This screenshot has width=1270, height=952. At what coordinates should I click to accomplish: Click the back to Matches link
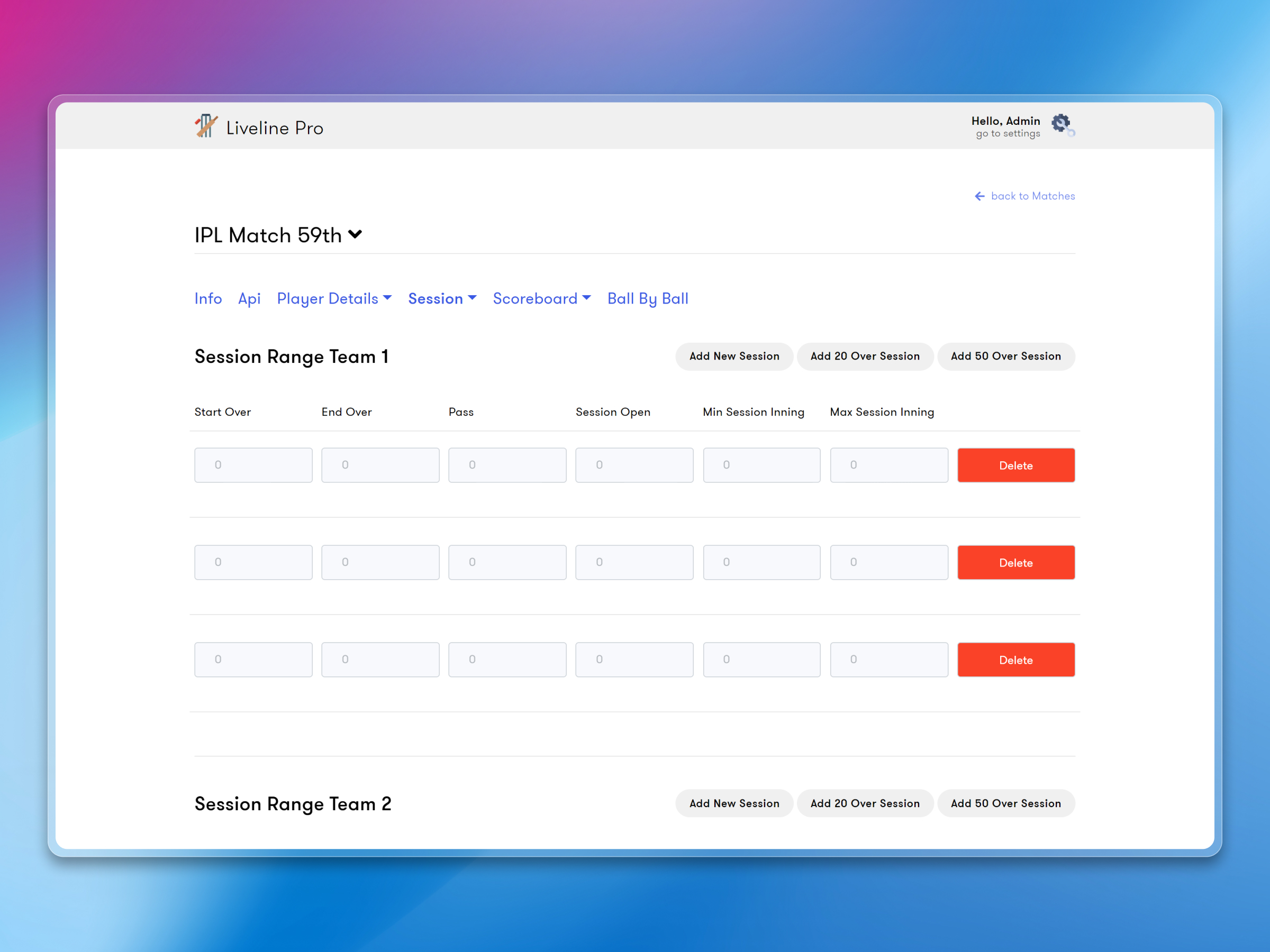click(x=1032, y=196)
